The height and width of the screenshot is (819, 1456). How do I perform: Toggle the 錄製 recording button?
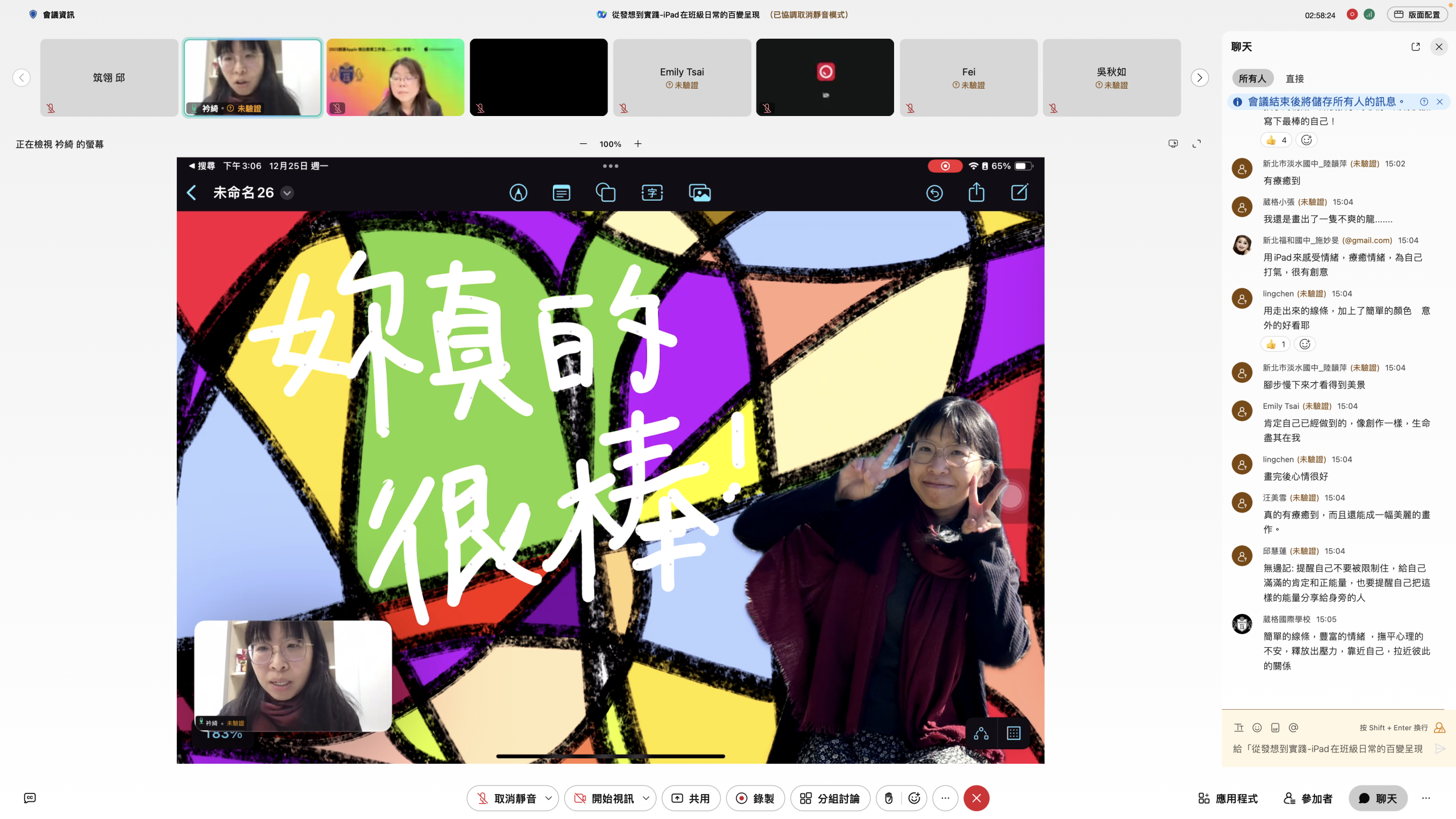[x=755, y=798]
